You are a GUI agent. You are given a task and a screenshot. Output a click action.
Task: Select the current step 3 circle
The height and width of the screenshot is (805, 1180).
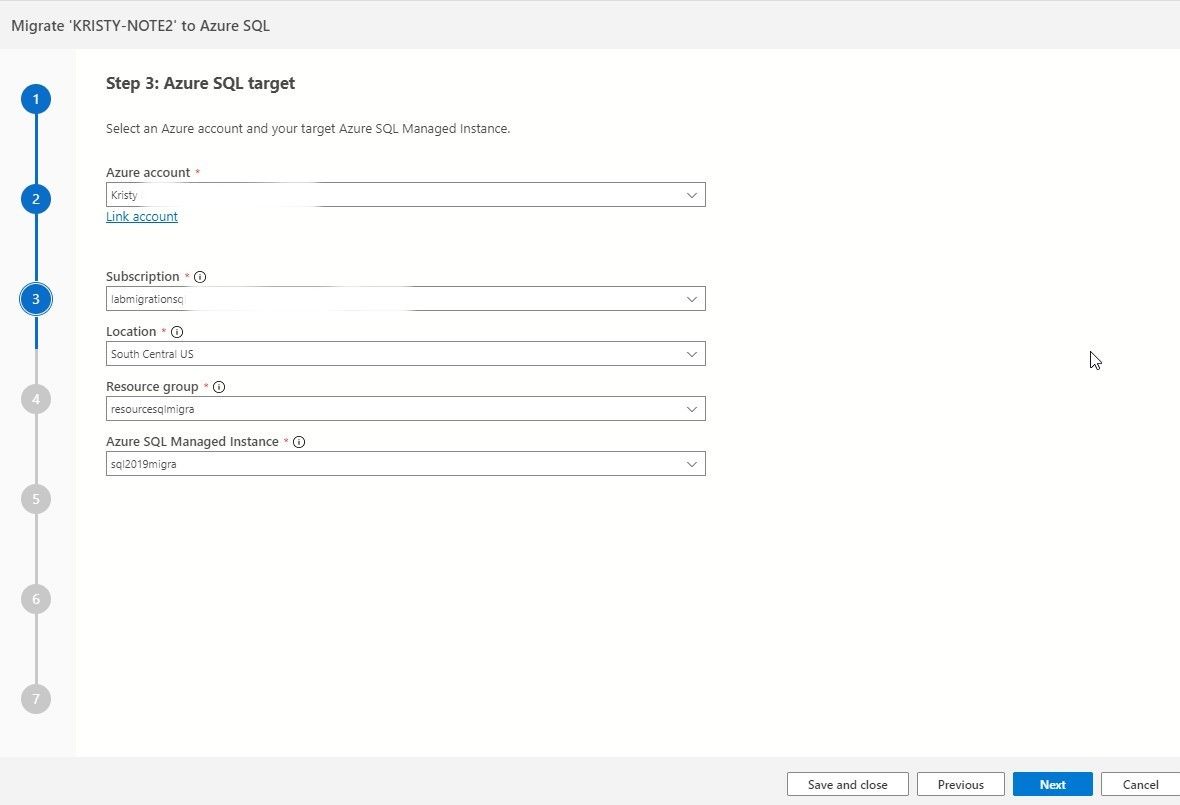coord(35,299)
